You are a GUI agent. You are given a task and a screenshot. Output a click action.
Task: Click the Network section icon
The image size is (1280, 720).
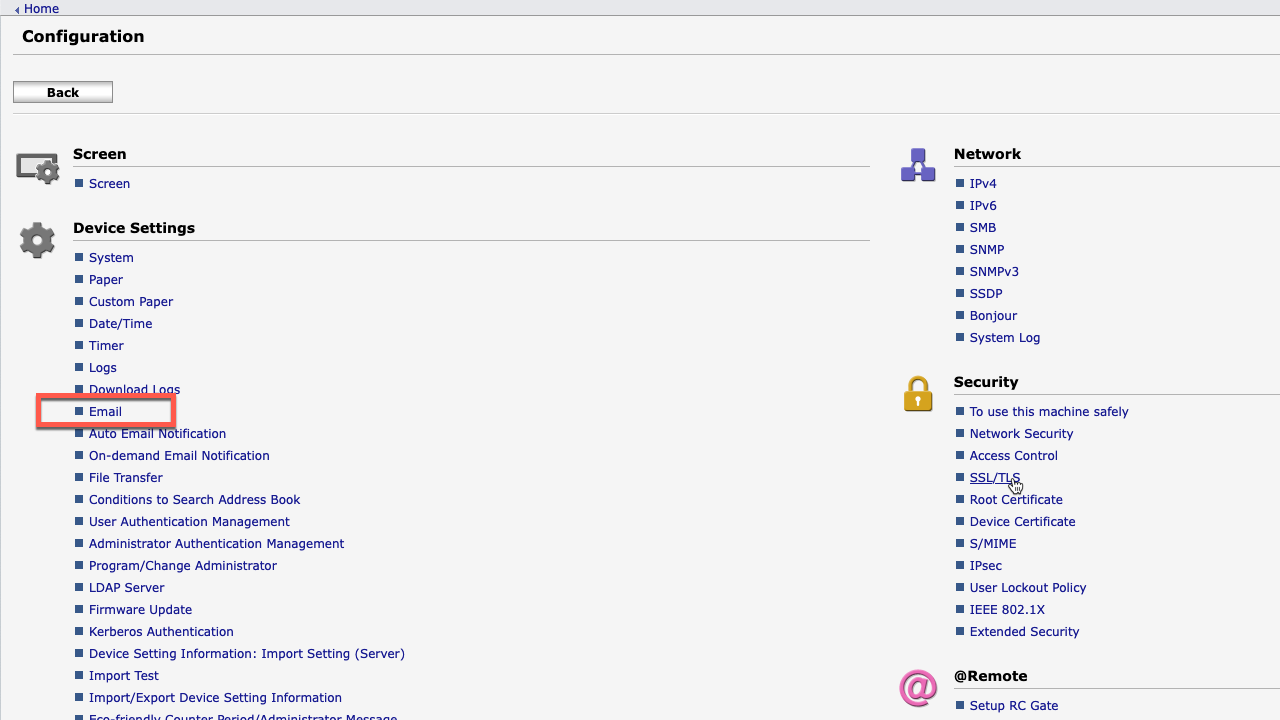[x=918, y=165]
